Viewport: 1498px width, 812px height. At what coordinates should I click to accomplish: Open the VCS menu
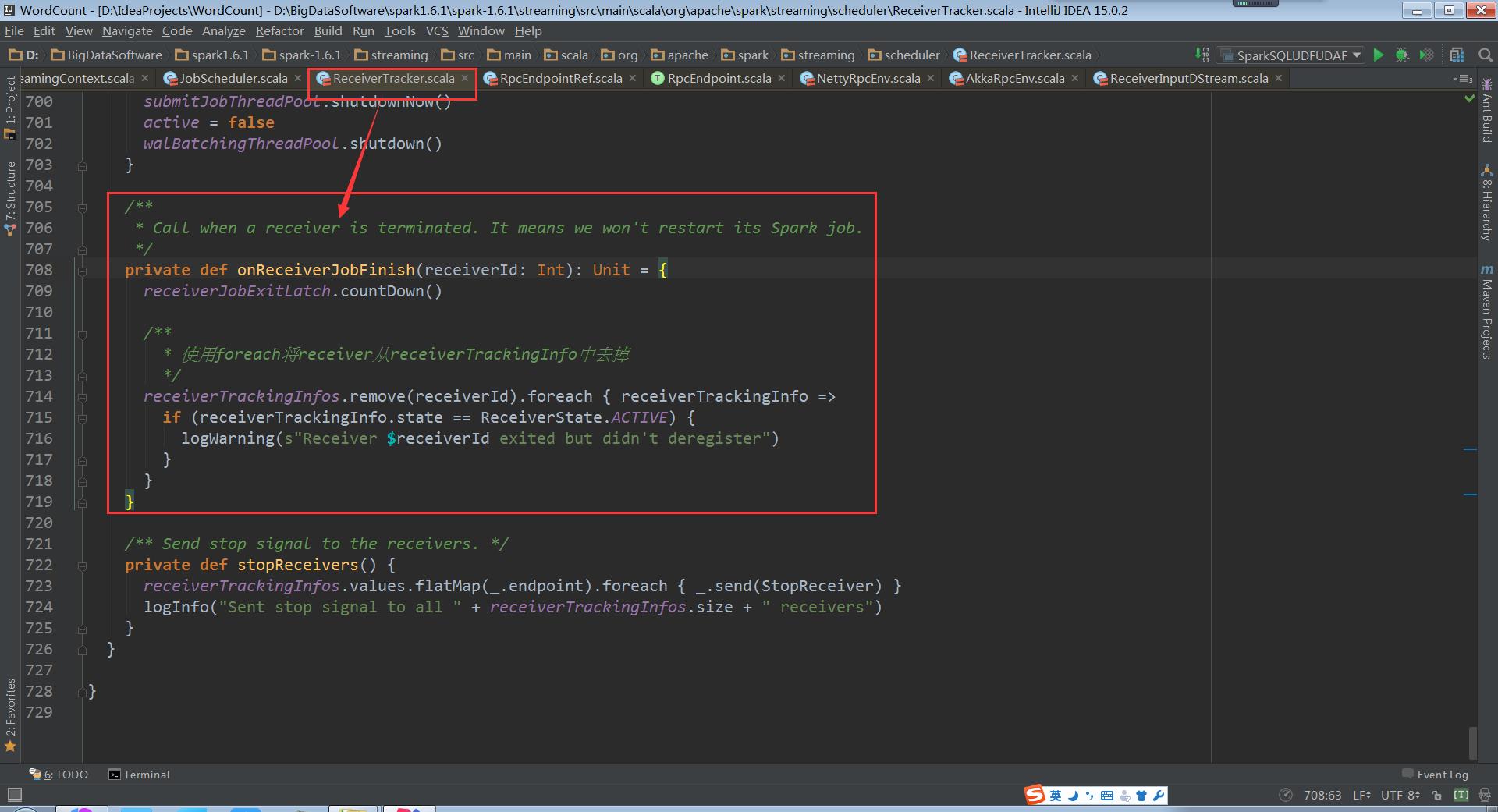click(437, 30)
